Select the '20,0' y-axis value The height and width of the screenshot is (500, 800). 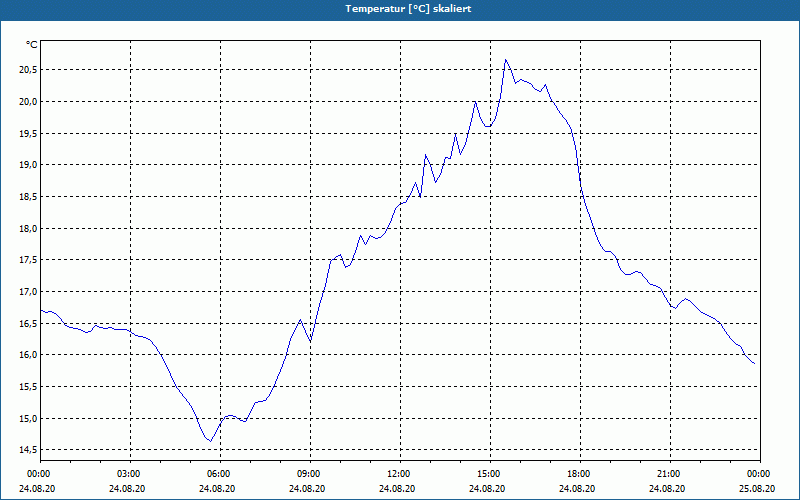pyautogui.click(x=28, y=102)
